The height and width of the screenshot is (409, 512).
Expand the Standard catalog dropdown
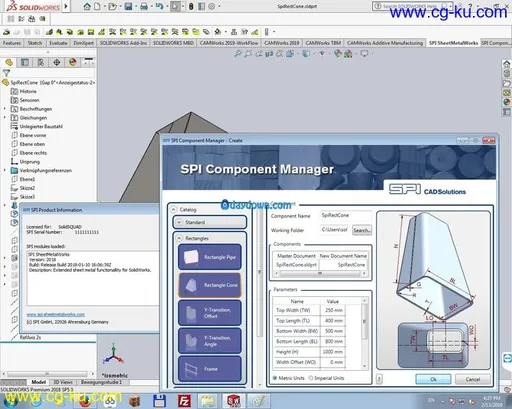179,222
